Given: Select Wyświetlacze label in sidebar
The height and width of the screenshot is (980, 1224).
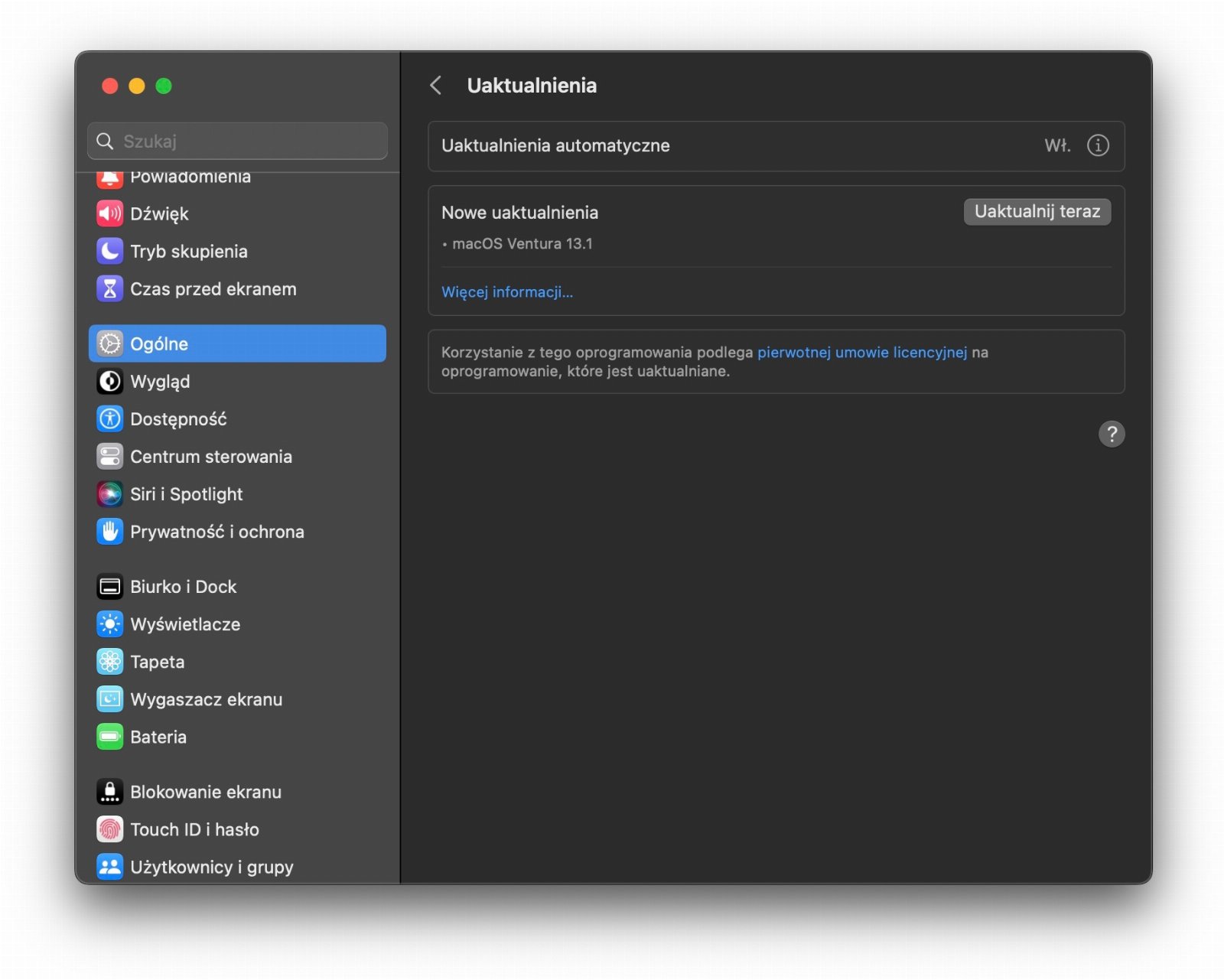Looking at the screenshot, I should tap(185, 624).
